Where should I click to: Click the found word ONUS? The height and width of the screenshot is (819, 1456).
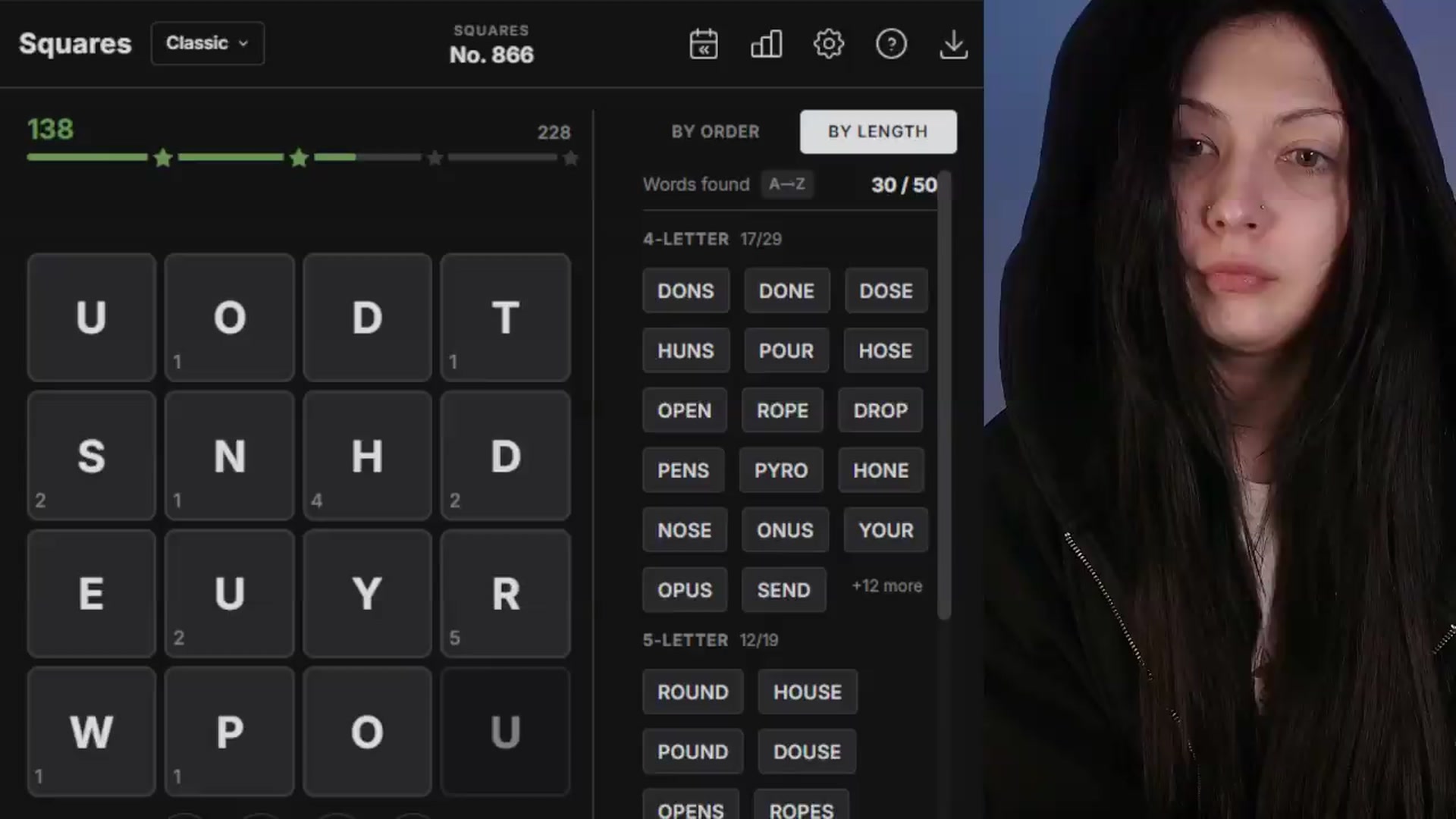tap(785, 530)
